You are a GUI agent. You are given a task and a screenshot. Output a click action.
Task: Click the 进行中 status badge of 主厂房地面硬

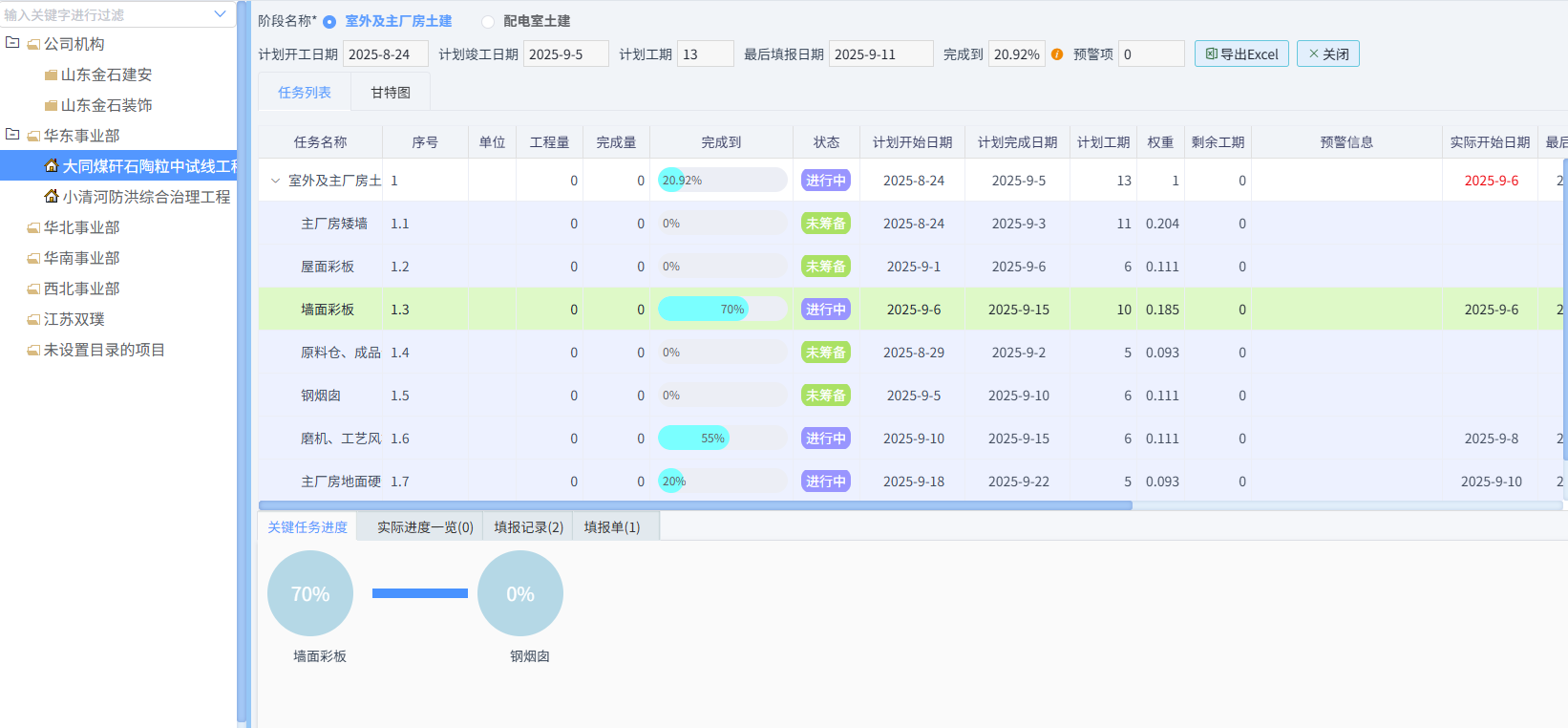(x=826, y=482)
